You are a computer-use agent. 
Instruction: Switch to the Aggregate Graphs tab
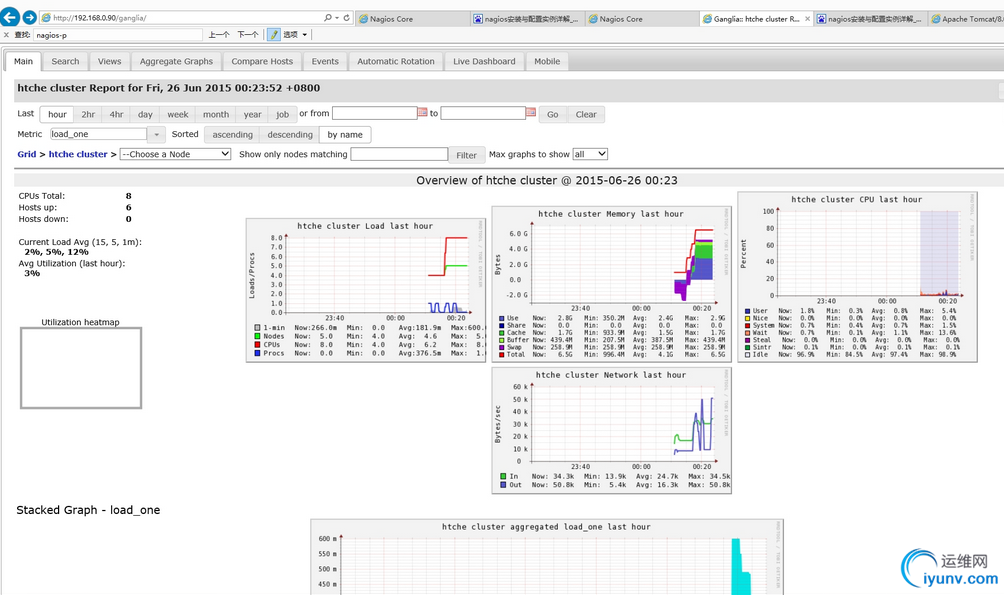click(x=176, y=61)
